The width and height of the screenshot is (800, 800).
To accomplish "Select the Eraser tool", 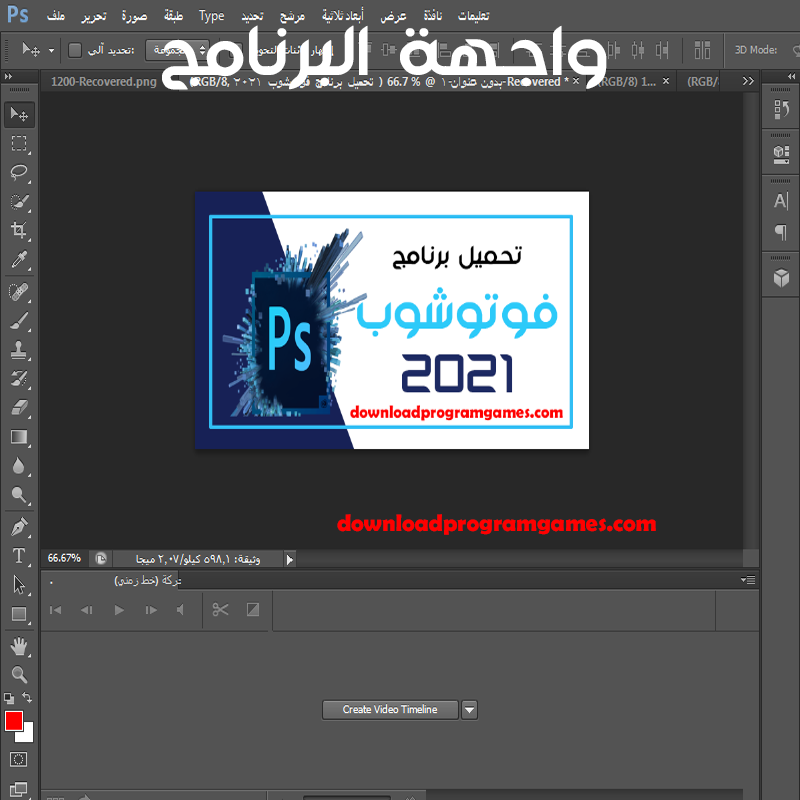I will point(19,408).
